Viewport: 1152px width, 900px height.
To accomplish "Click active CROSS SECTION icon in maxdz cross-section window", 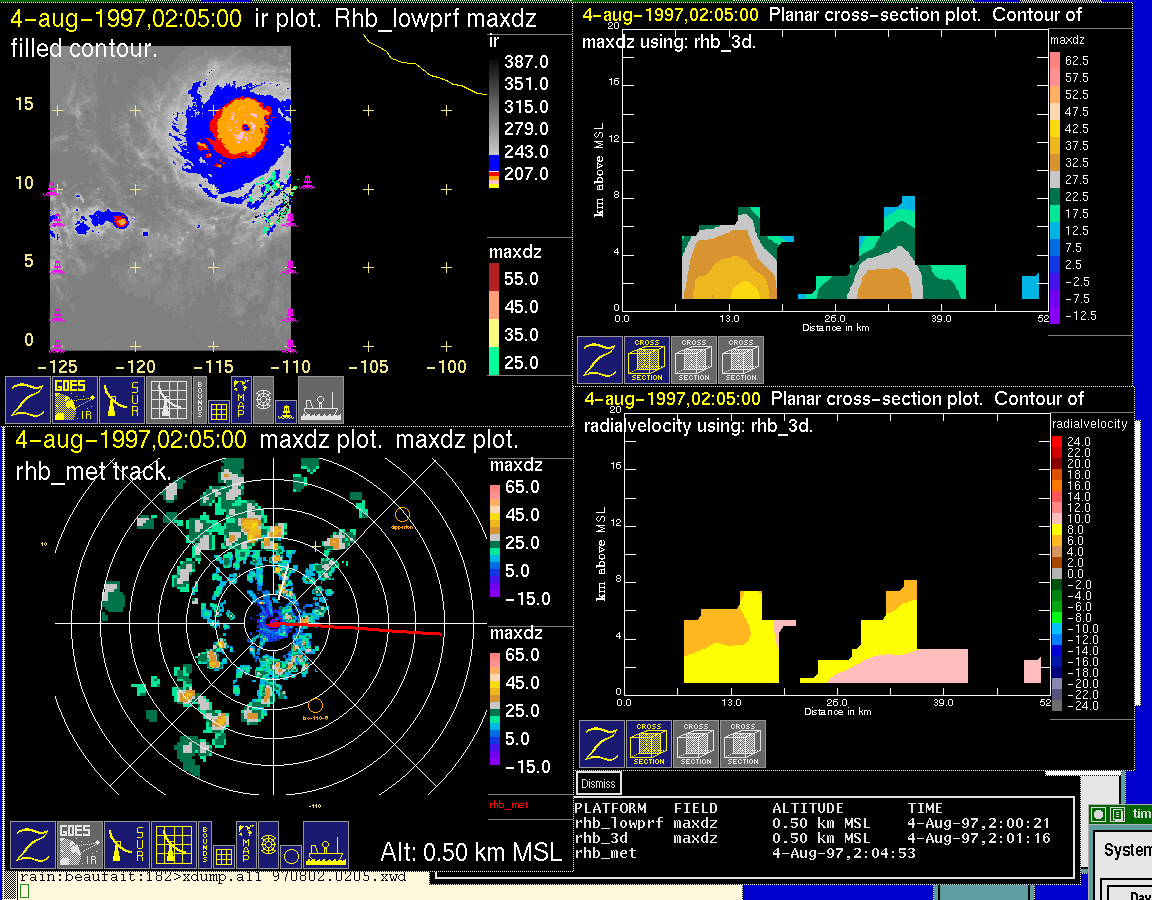I will tap(647, 359).
